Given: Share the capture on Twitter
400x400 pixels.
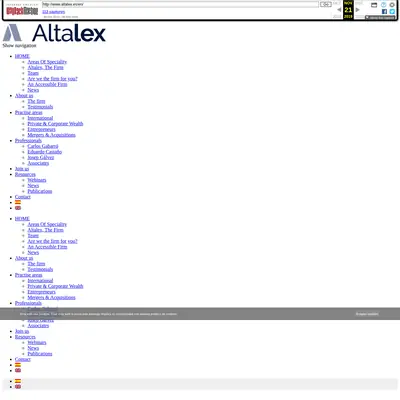Looking at the screenshot, I should (x=392, y=11).
